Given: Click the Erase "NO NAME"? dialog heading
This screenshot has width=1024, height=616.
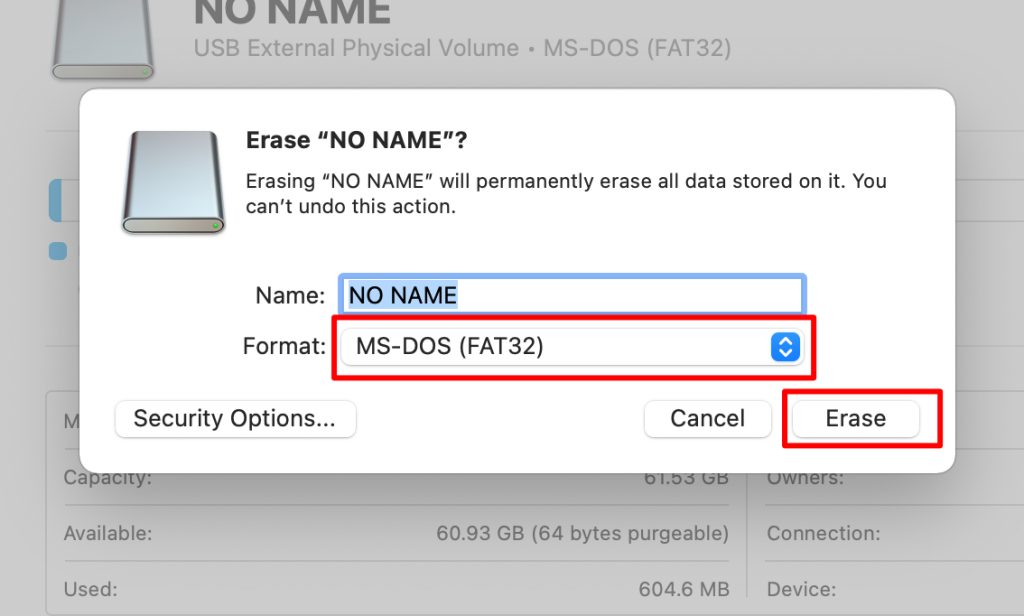Looking at the screenshot, I should [357, 140].
